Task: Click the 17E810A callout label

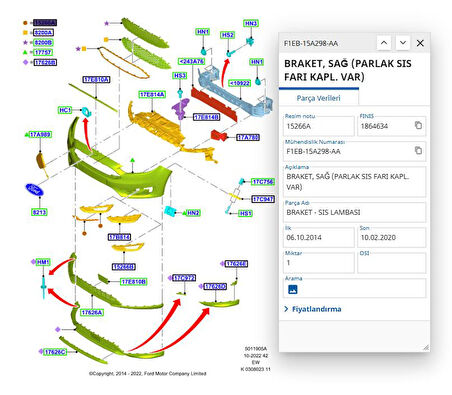Action: pos(96,79)
